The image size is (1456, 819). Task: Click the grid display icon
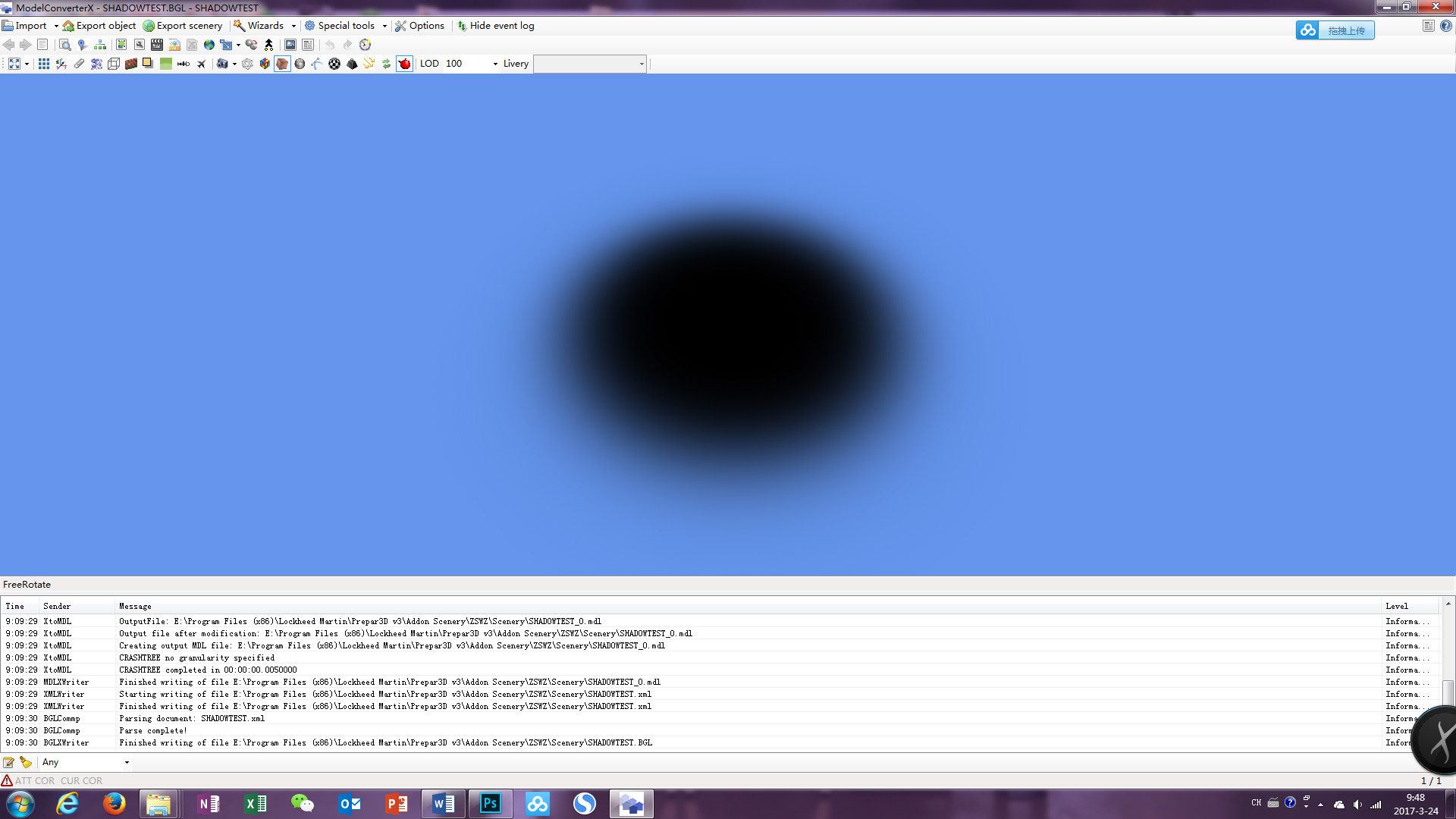tap(44, 64)
